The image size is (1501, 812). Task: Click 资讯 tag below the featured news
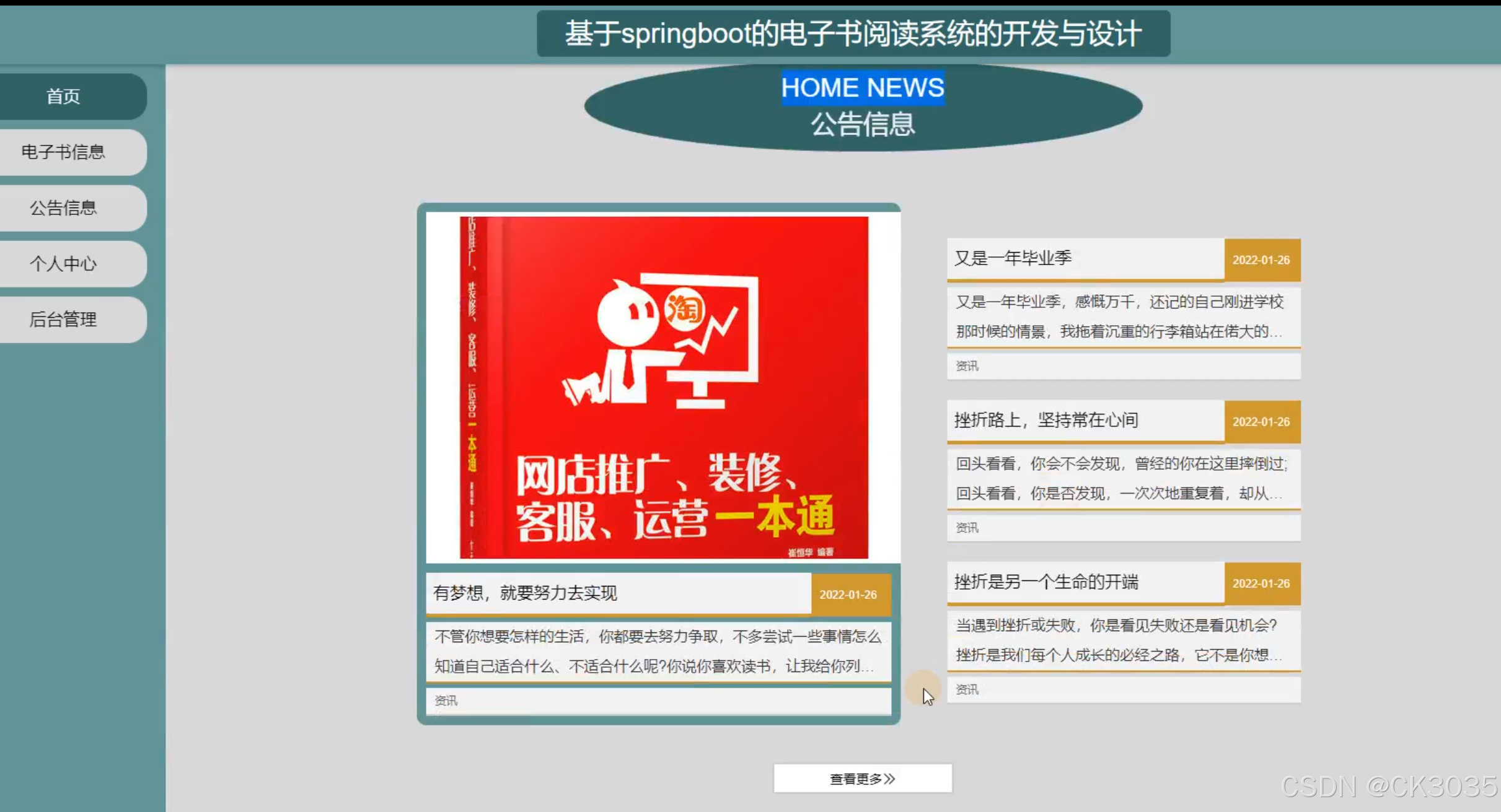446,701
